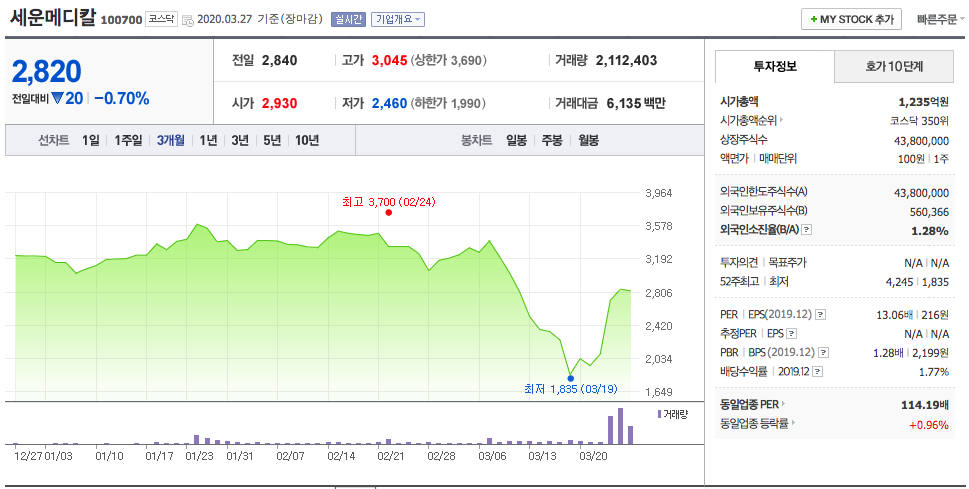The image size is (969, 489).
Task: Click the current price 2,820
Action: coord(46,72)
